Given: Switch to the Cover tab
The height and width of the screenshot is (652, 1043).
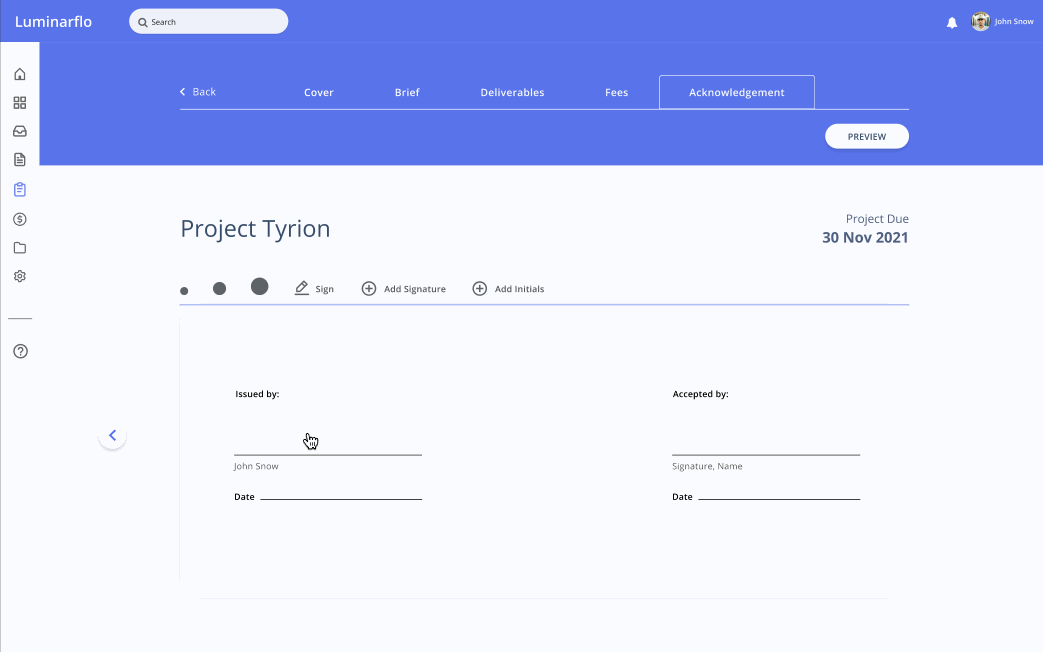Looking at the screenshot, I should coord(319,92).
